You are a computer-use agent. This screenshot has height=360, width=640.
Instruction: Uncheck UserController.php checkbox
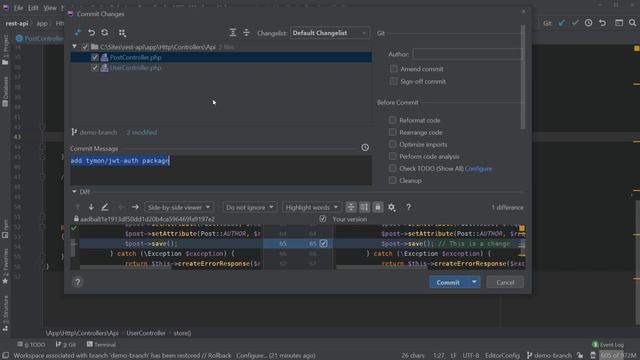pyautogui.click(x=95, y=68)
